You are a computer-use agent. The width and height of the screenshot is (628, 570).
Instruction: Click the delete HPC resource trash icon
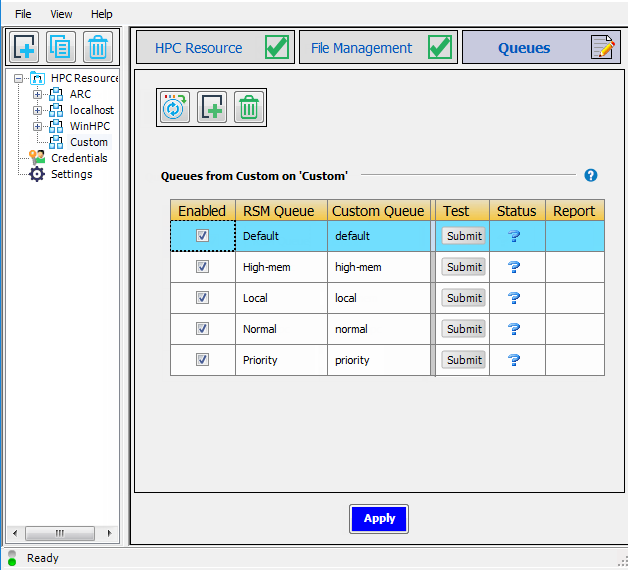point(96,47)
